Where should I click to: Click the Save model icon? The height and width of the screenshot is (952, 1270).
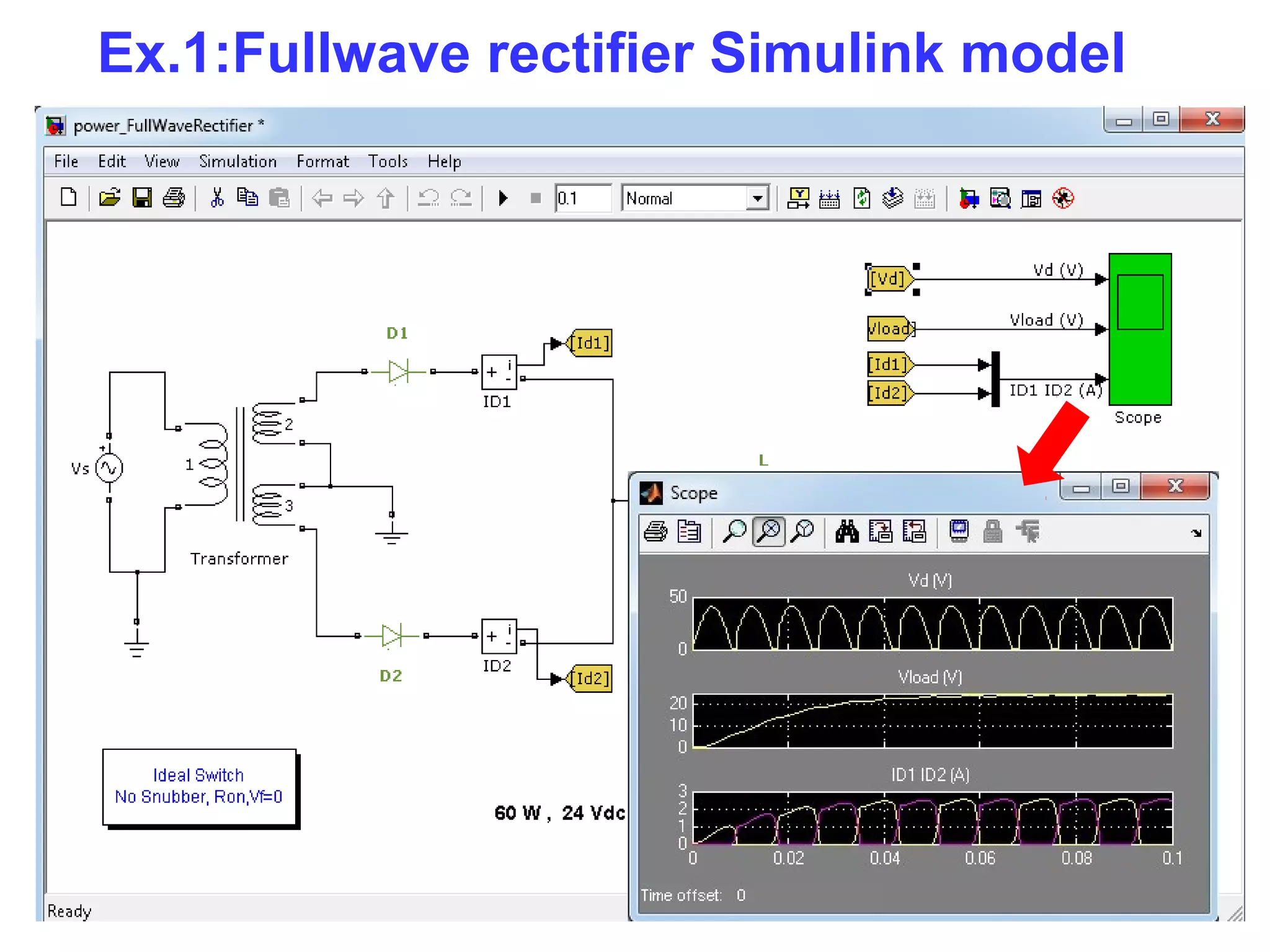click(x=142, y=198)
